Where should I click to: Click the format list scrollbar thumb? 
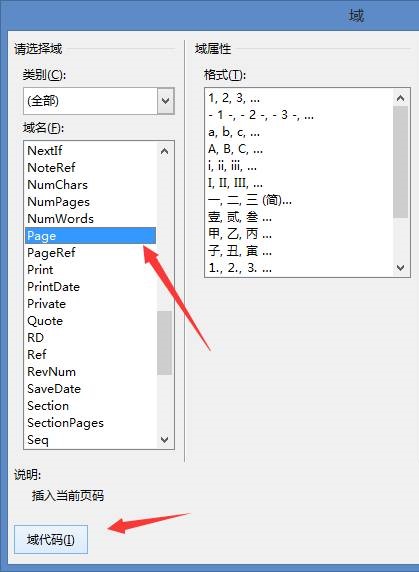coord(400,162)
